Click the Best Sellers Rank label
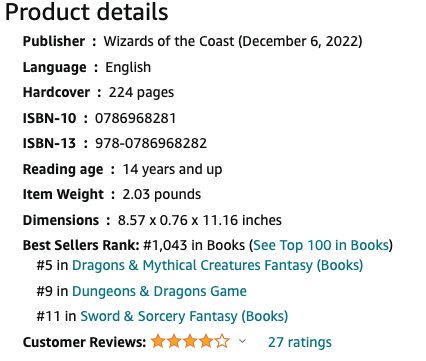This screenshot has height=361, width=426. click(81, 245)
